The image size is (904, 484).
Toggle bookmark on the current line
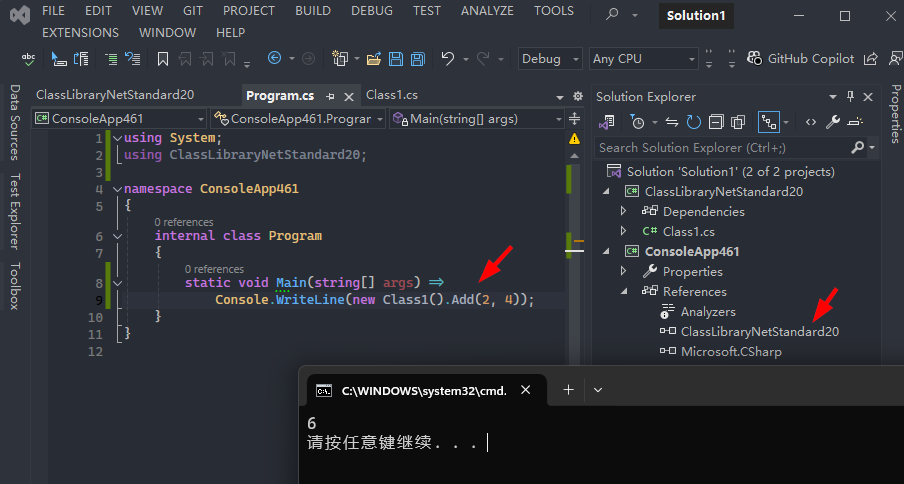163,59
